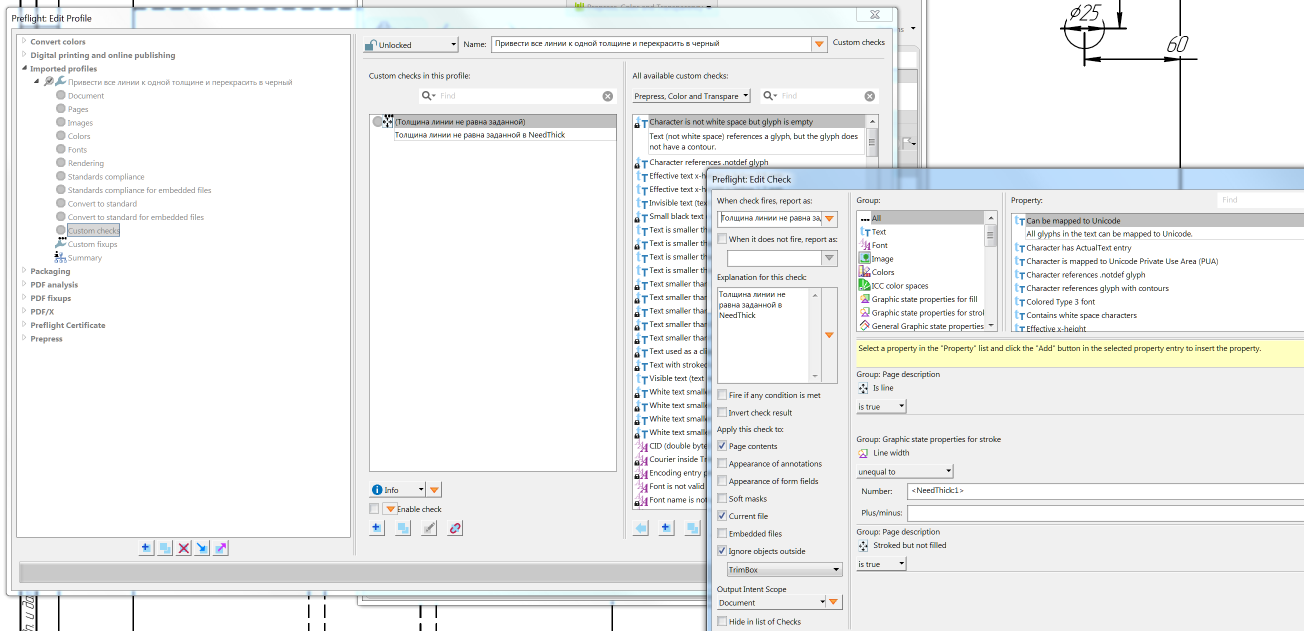Click the add new profile icon below the profile tree

point(147,548)
